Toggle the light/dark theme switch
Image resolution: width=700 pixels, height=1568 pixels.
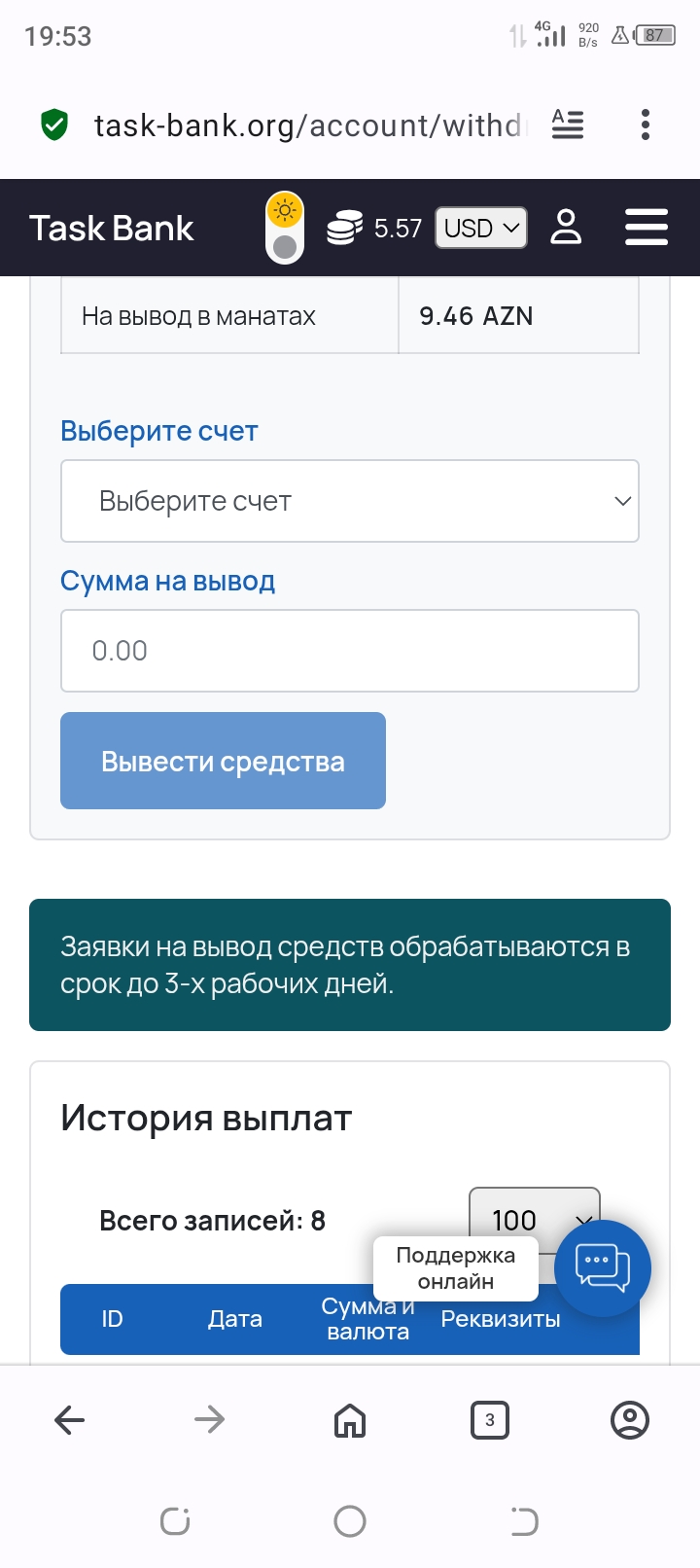pos(285,228)
